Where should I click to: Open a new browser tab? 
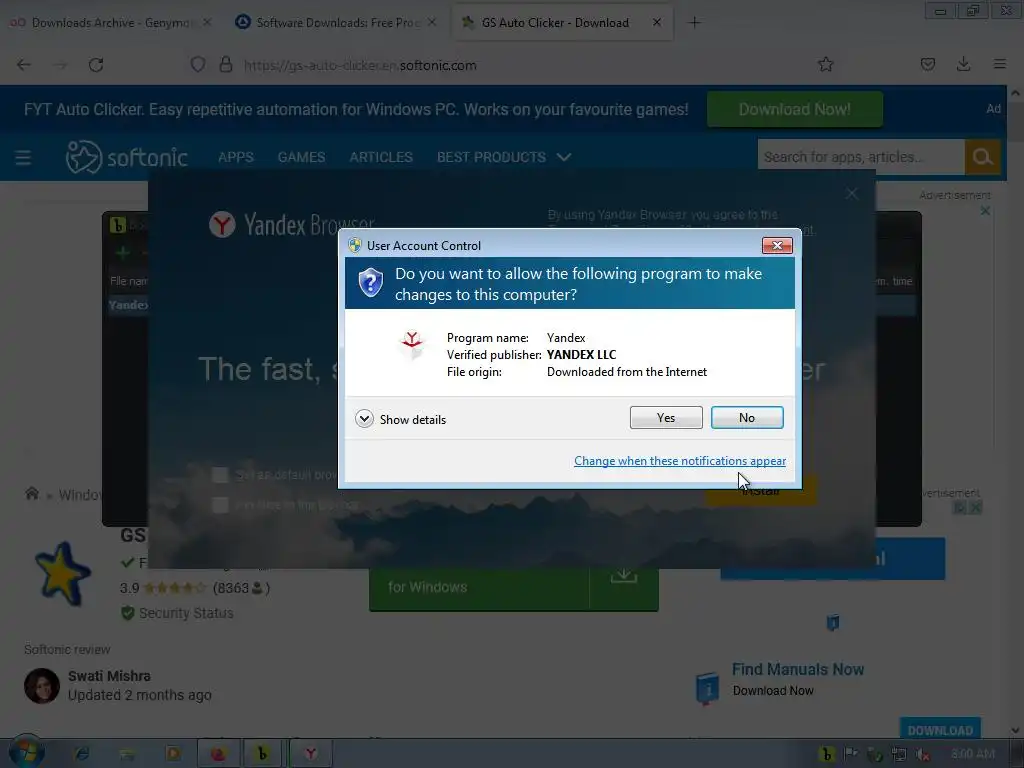[x=694, y=23]
